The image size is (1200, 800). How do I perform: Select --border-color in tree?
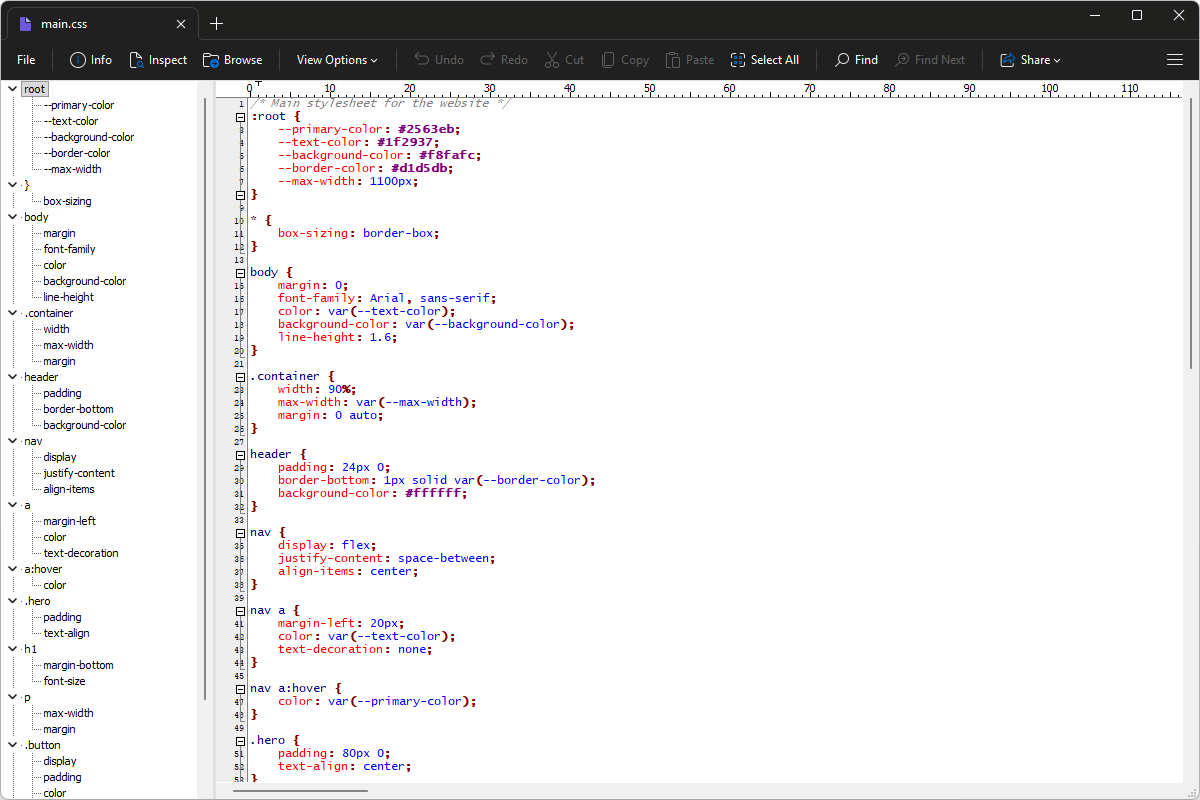point(77,153)
